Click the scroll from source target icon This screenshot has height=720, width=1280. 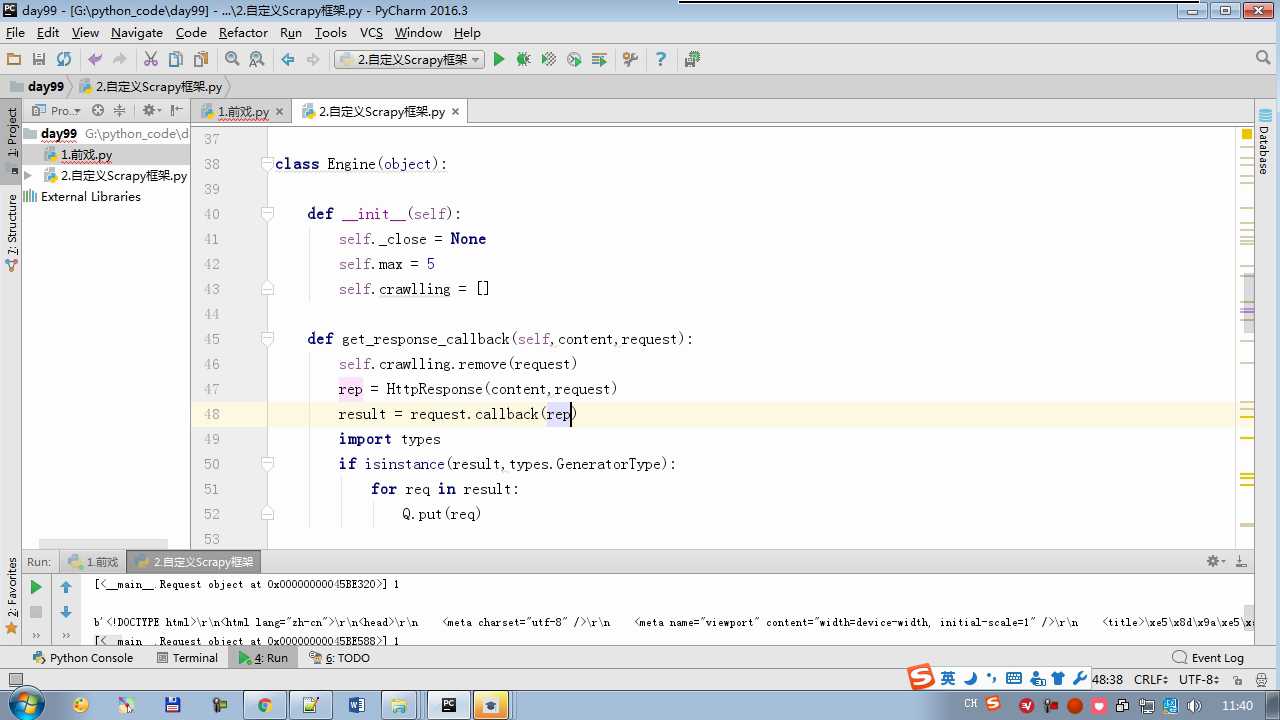click(x=98, y=111)
